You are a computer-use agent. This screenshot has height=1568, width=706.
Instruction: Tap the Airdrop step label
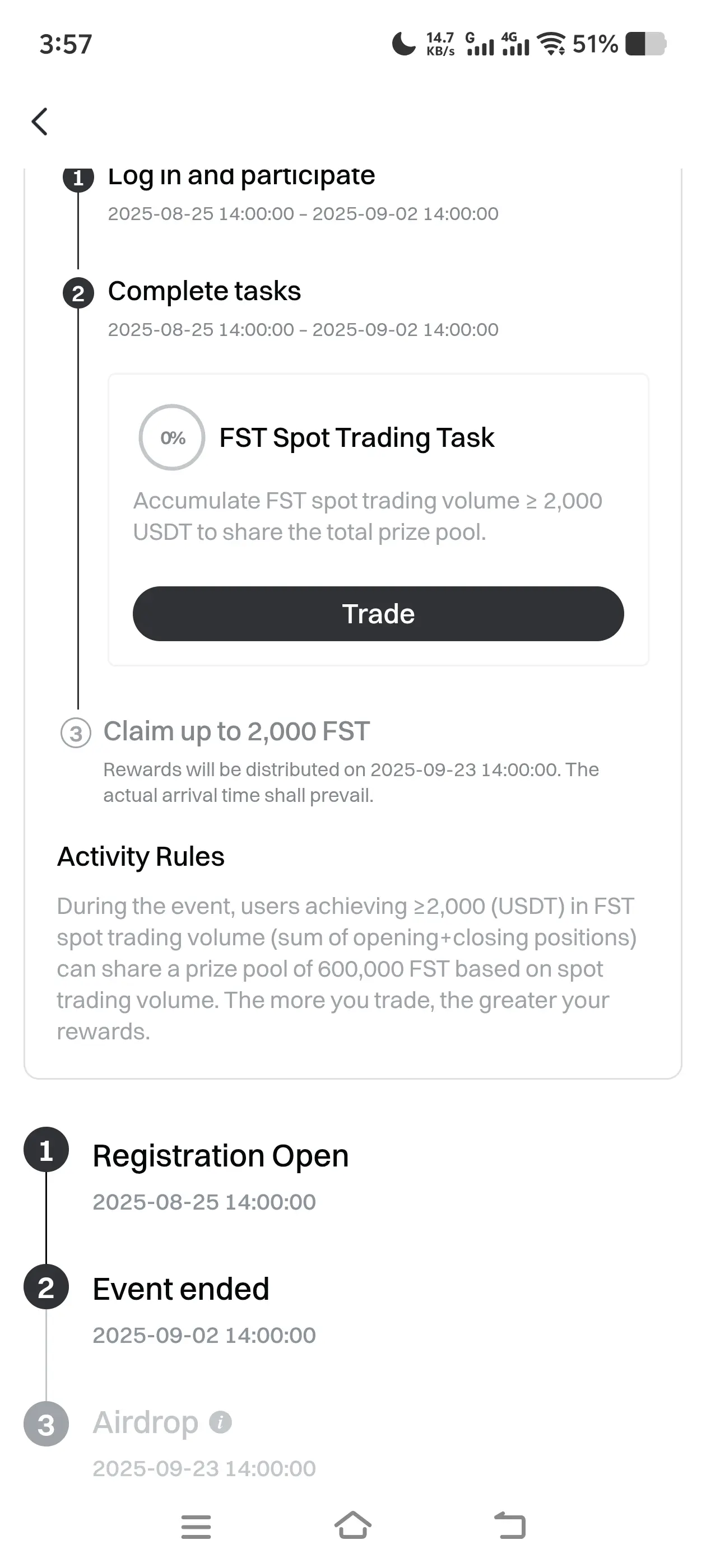(145, 1422)
